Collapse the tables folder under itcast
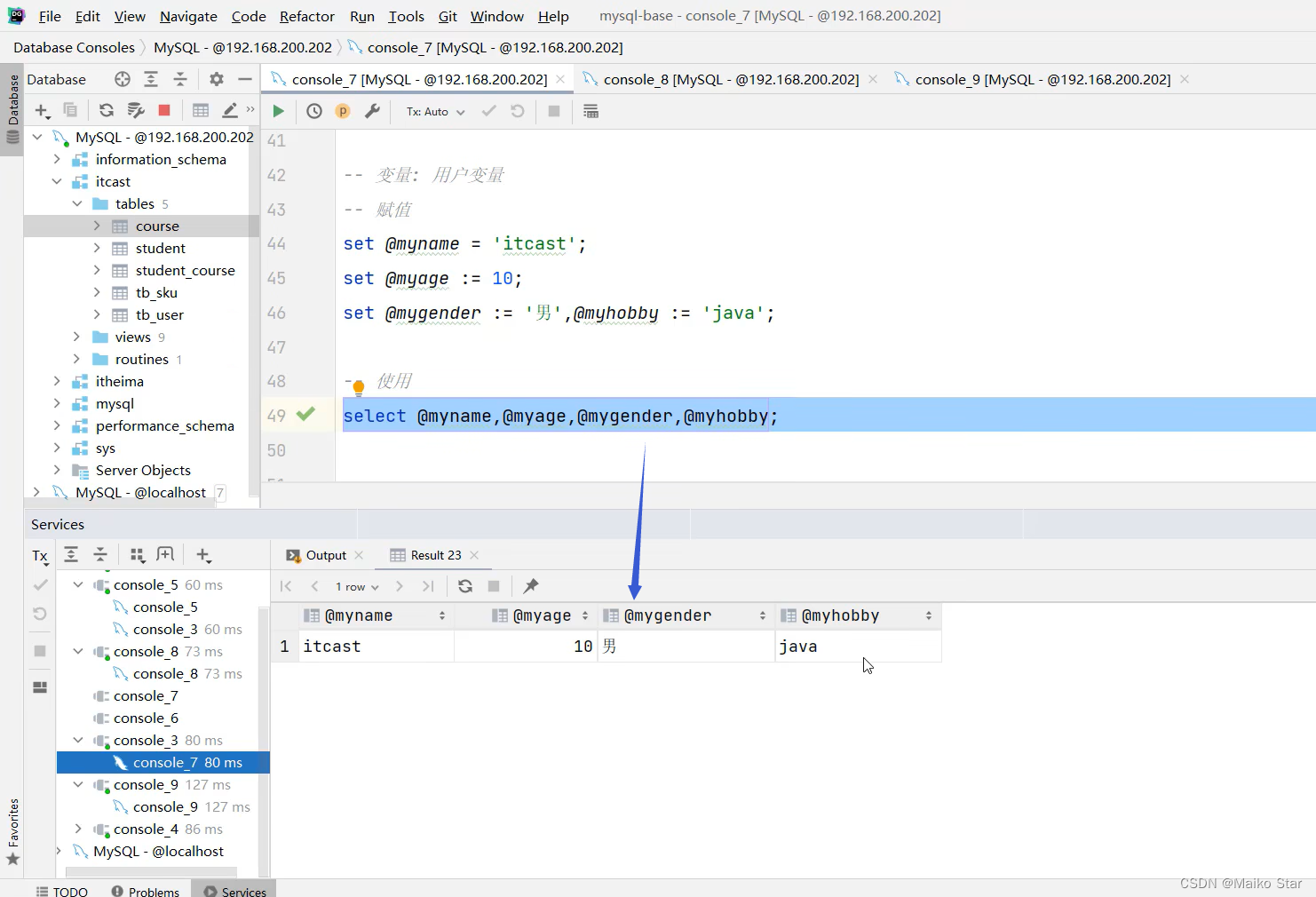 (77, 203)
